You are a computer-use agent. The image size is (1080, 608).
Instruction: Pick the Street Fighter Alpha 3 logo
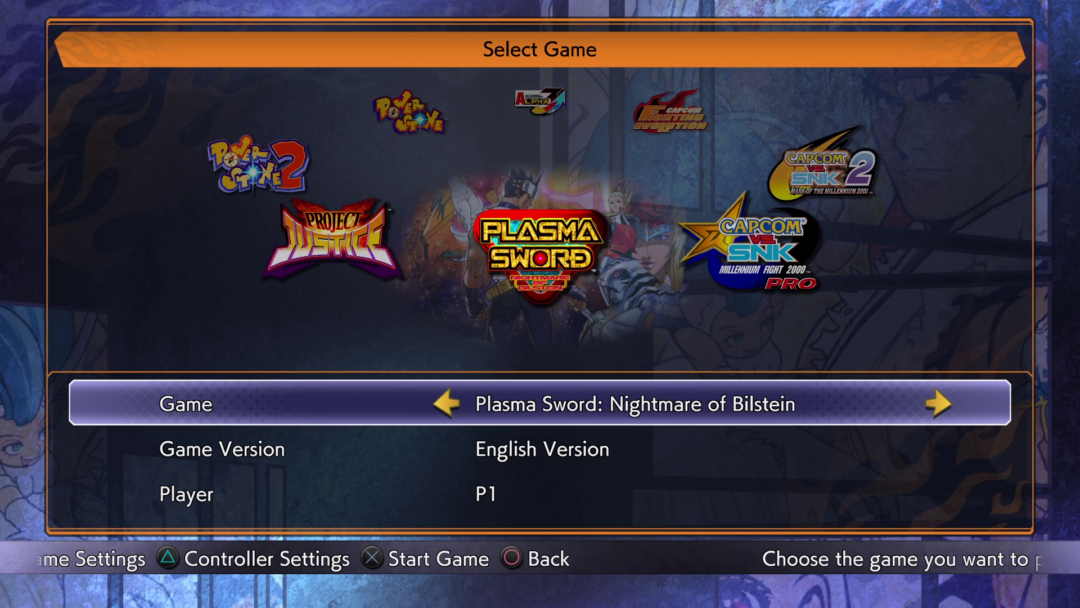540,101
